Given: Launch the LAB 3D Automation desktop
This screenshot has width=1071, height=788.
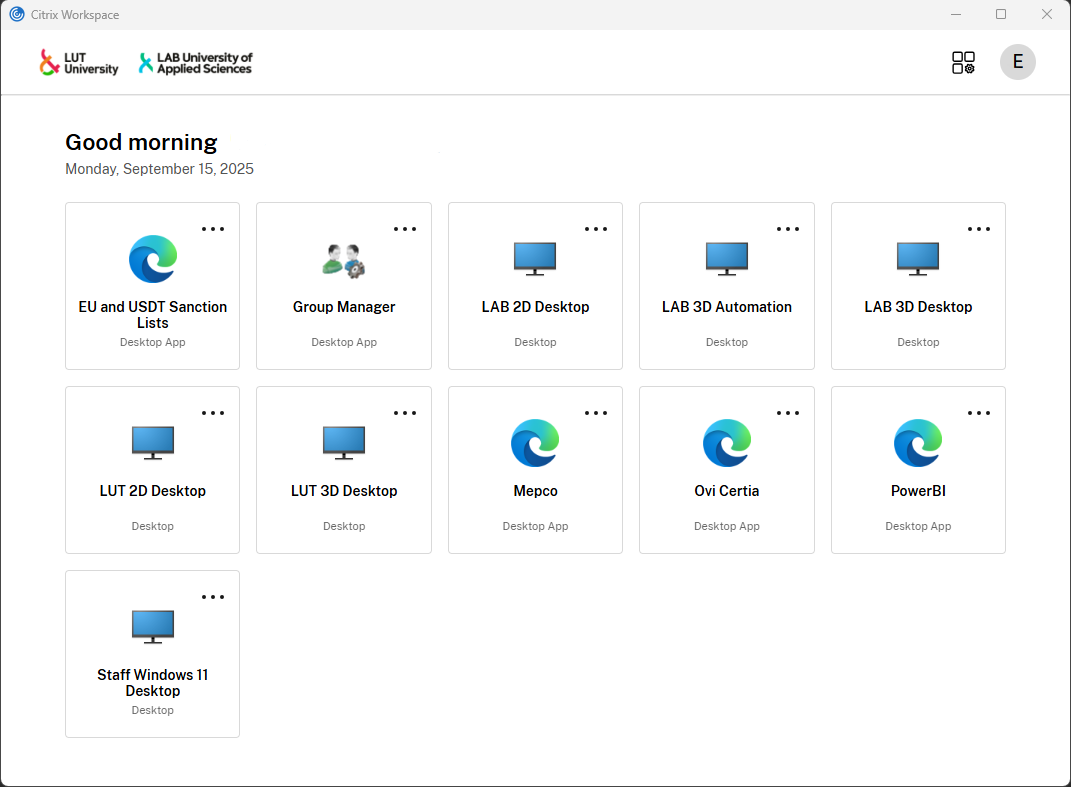Looking at the screenshot, I should point(726,259).
